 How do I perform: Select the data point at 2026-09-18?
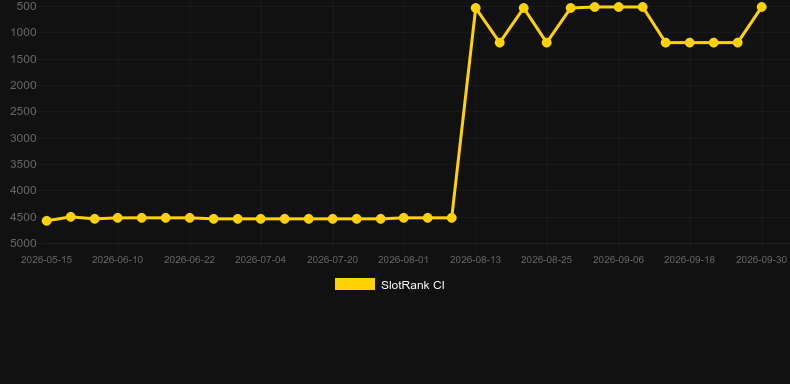tap(690, 43)
